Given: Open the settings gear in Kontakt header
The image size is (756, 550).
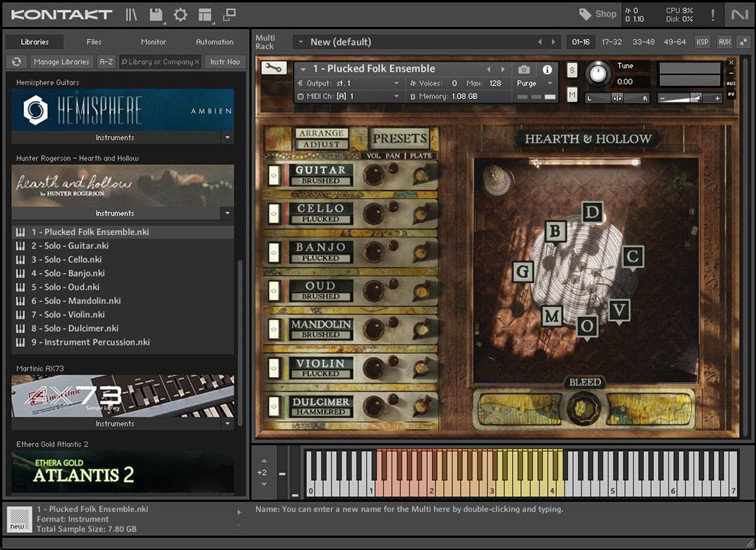Looking at the screenshot, I should click(x=180, y=15).
